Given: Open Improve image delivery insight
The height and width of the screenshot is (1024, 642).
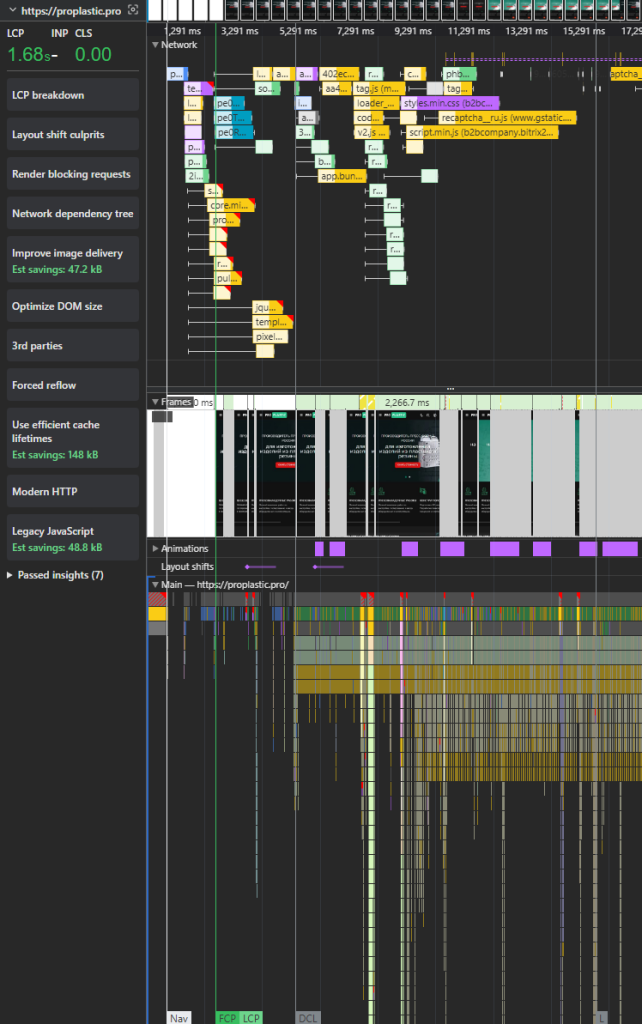Looking at the screenshot, I should pyautogui.click(x=70, y=260).
